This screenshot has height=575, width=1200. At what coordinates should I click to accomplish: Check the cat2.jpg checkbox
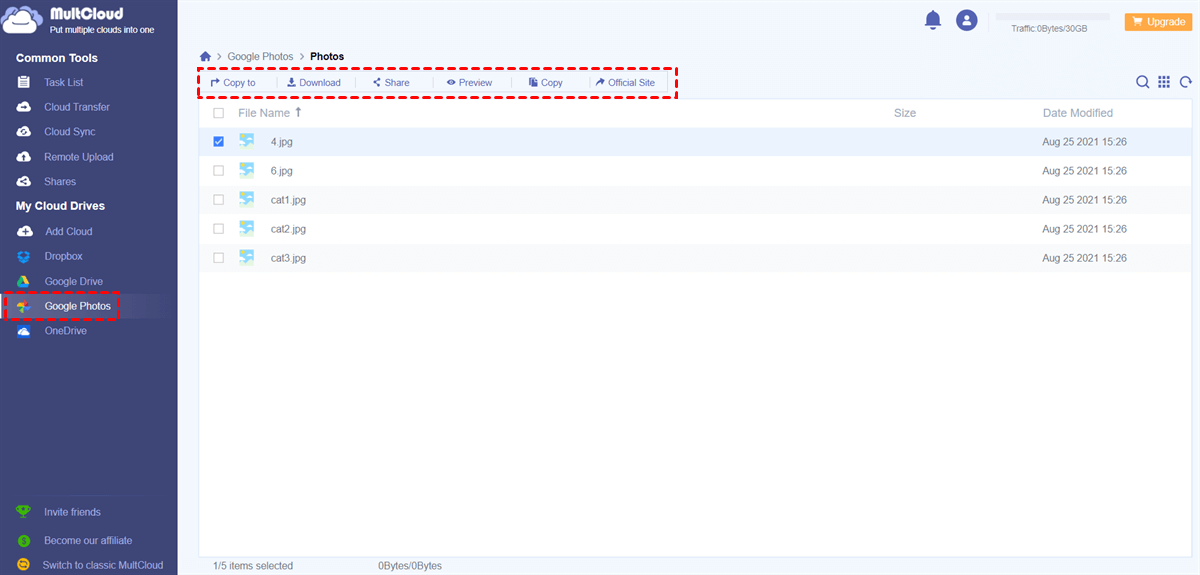pyautogui.click(x=219, y=229)
